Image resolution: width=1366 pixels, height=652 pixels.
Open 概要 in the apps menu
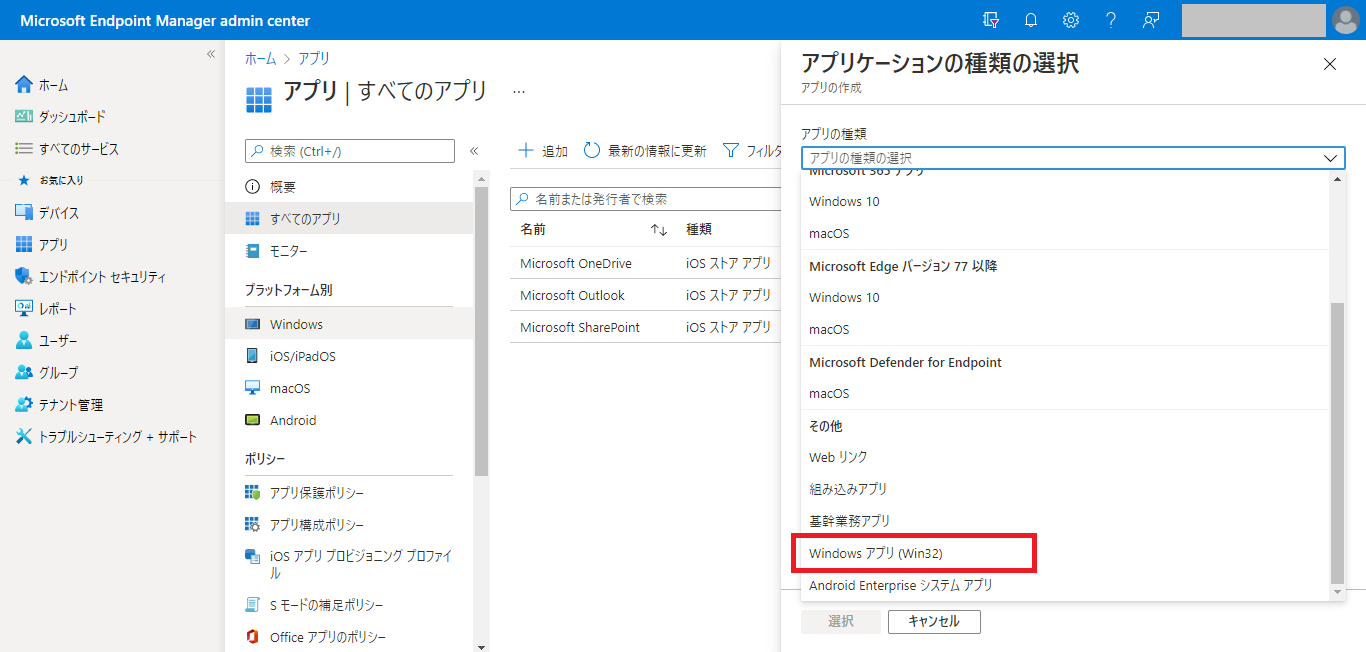tap(349, 187)
